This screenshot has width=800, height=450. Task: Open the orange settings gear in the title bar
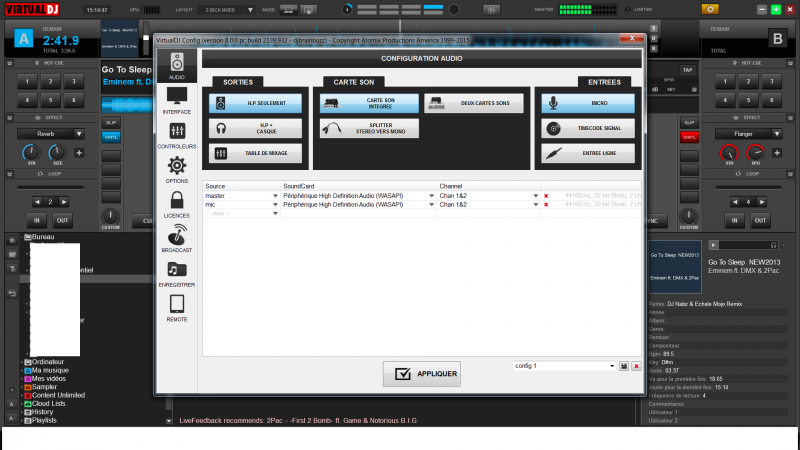(710, 9)
